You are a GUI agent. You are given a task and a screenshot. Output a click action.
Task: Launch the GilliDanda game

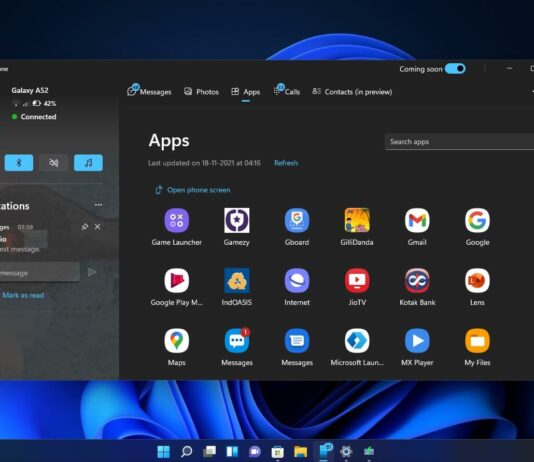coord(357,220)
